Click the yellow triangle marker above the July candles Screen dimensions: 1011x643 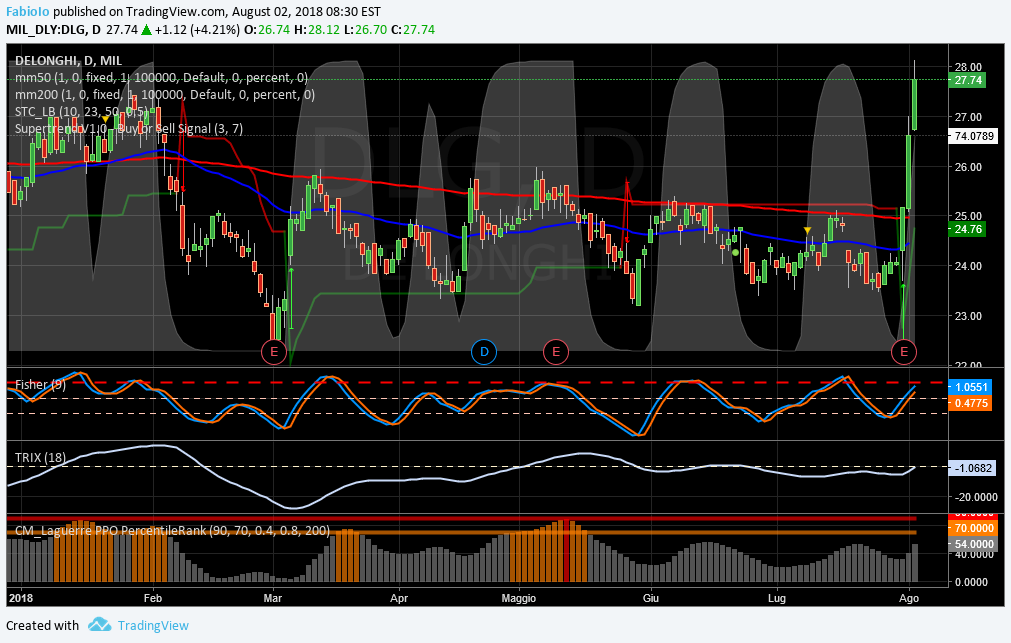[x=807, y=230]
